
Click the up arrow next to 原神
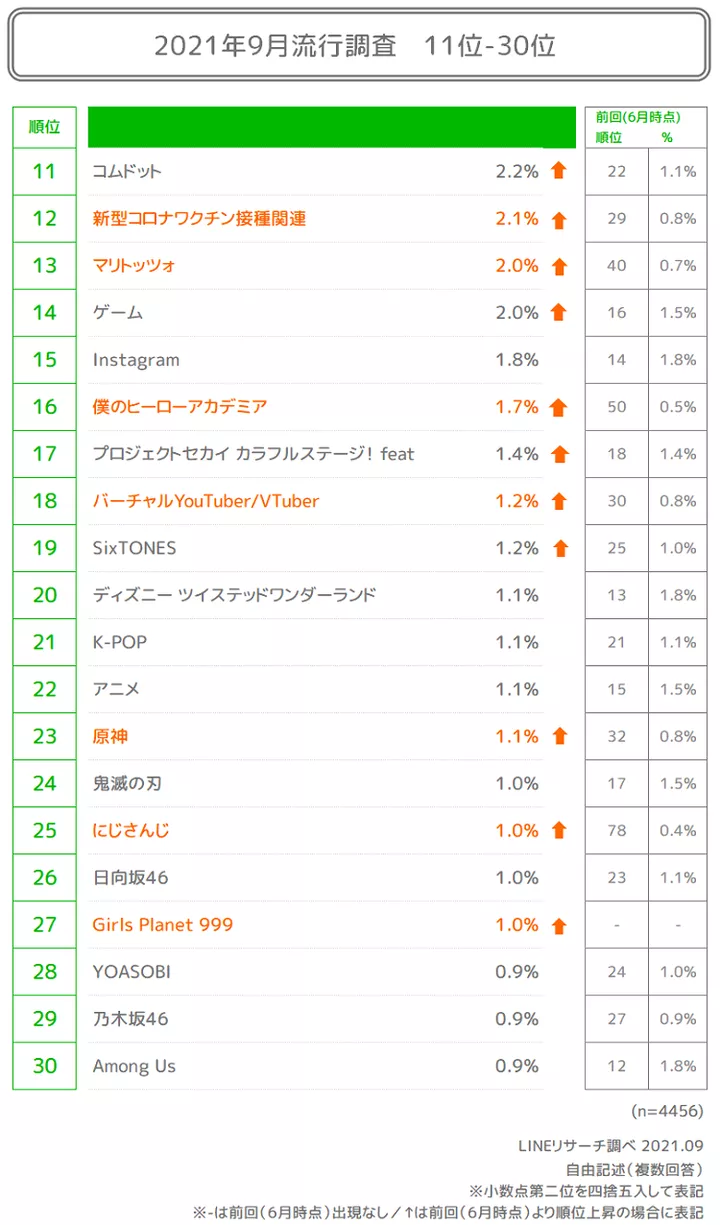[559, 736]
